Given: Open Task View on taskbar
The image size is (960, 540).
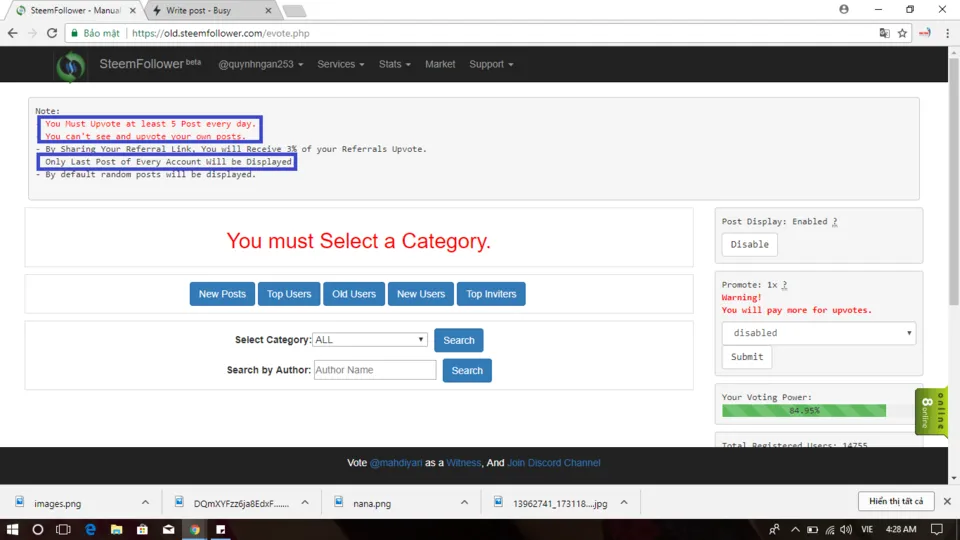Looking at the screenshot, I should (64, 529).
